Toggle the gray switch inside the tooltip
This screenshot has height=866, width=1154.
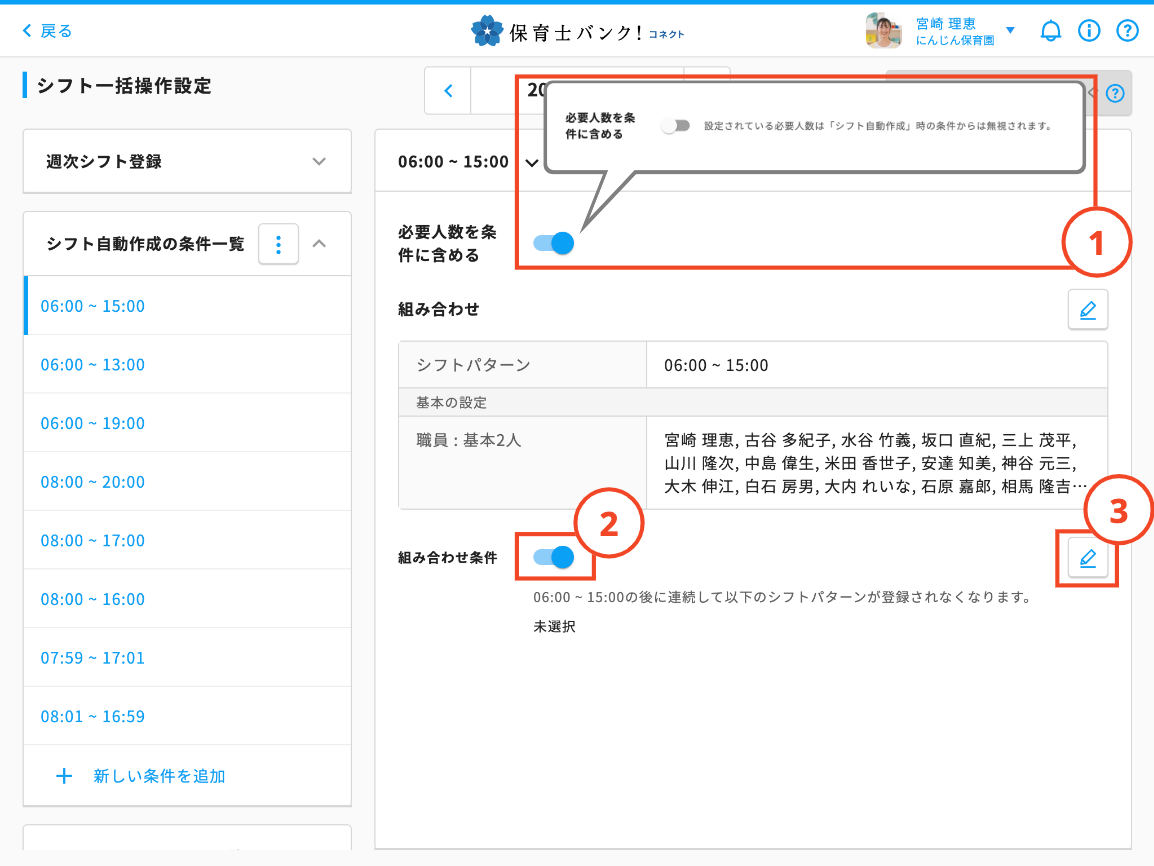pos(676,126)
